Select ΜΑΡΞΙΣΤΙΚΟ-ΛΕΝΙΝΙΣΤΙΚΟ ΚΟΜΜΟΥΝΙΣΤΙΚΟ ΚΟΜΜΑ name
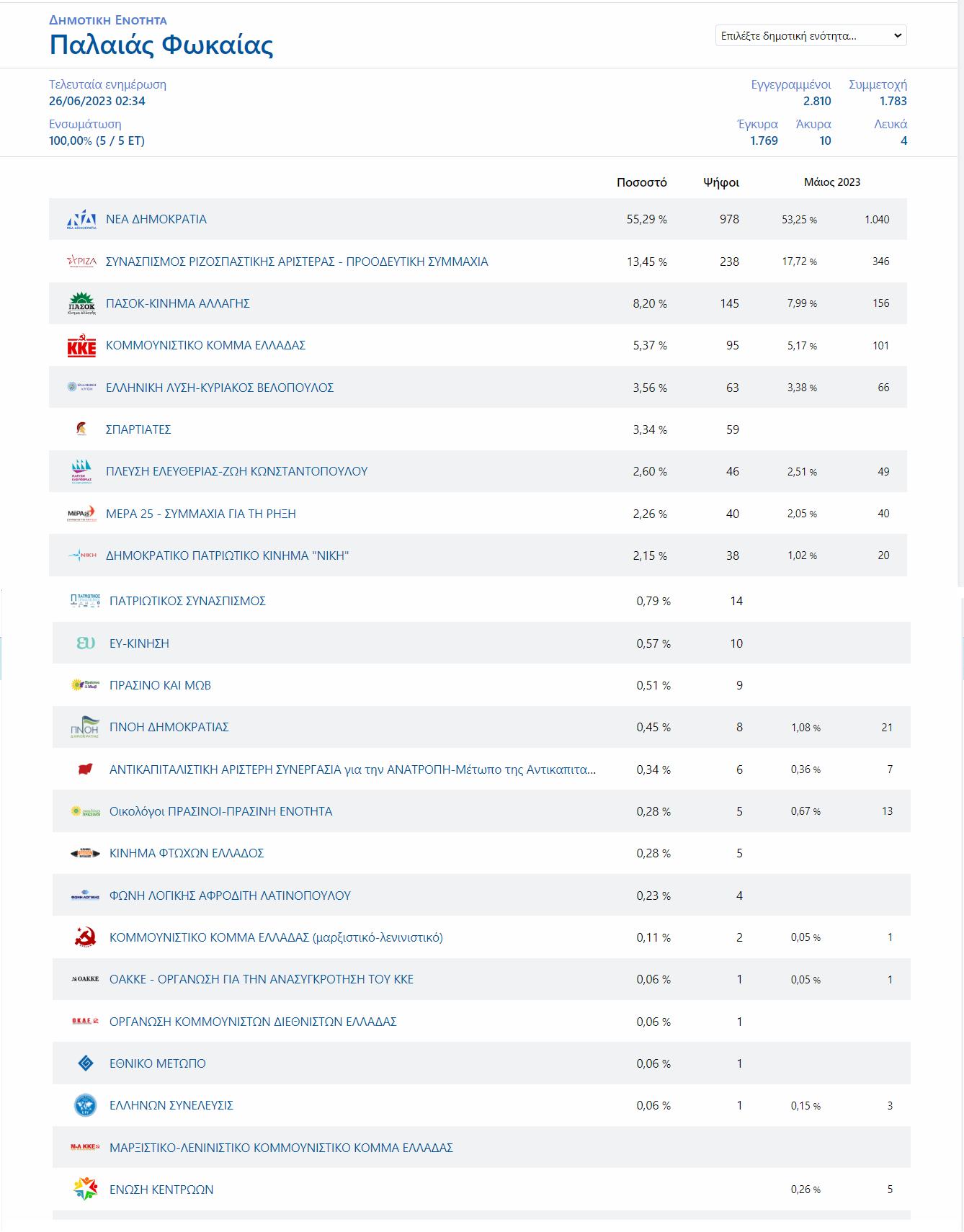The height and width of the screenshot is (1232, 964). pyautogui.click(x=281, y=1148)
